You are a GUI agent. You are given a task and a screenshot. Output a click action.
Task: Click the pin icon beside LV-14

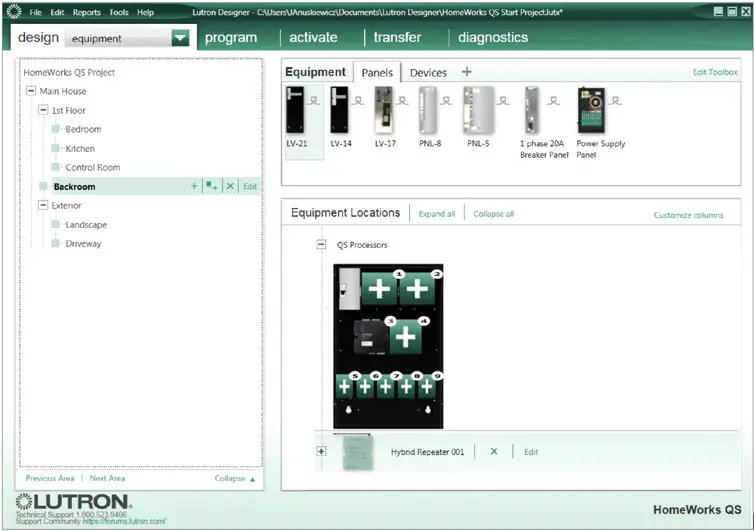click(x=358, y=101)
